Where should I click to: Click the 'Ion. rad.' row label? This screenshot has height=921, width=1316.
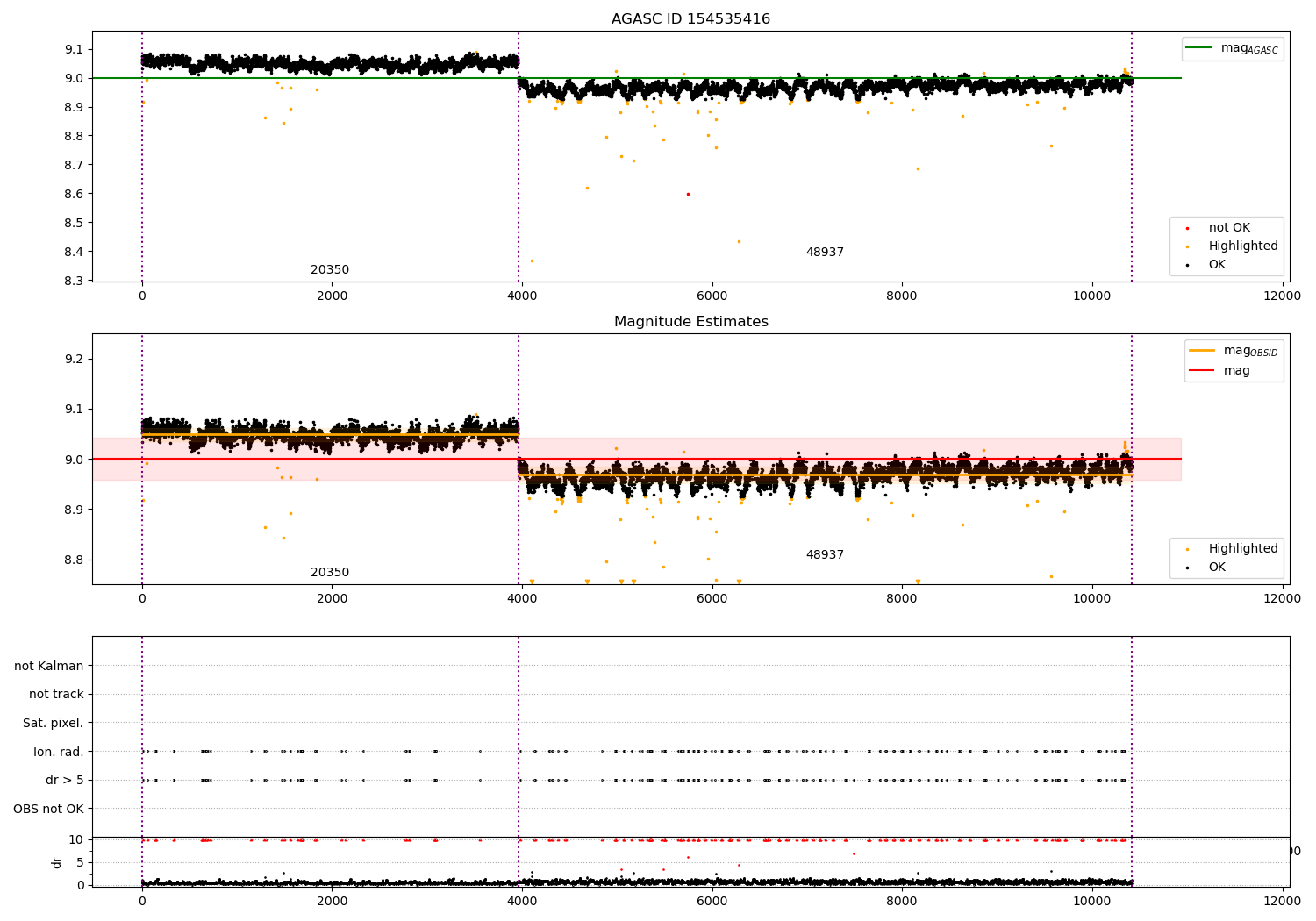[59, 752]
